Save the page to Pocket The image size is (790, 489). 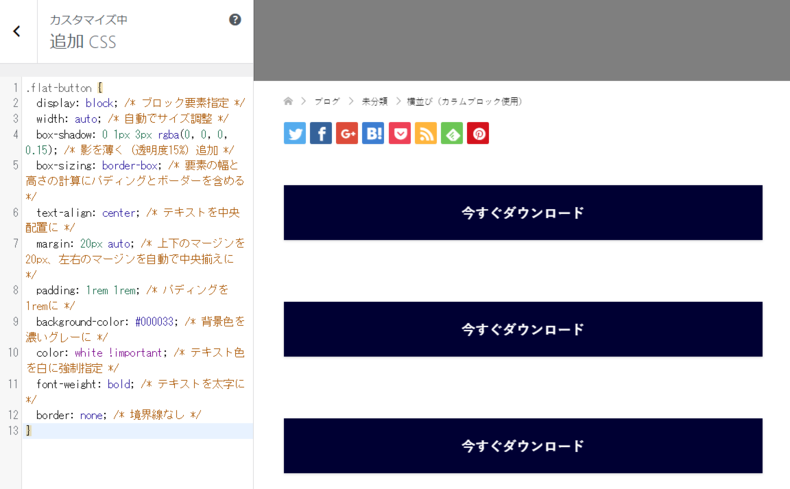400,133
